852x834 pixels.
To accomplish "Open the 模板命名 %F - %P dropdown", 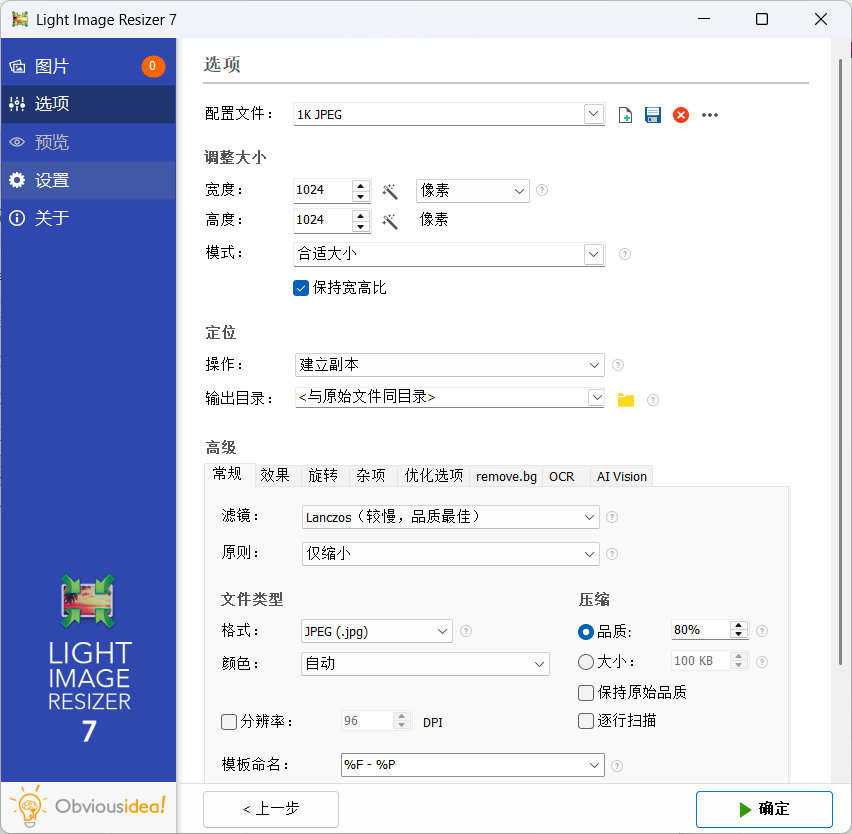I will 594,765.
